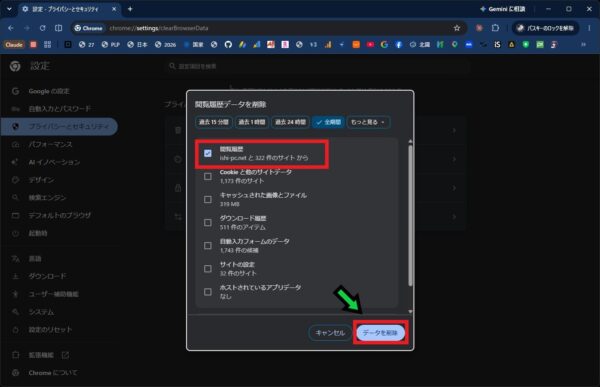
Task: Check the Cookie と他のサイトデータ checkbox
Action: (208, 176)
